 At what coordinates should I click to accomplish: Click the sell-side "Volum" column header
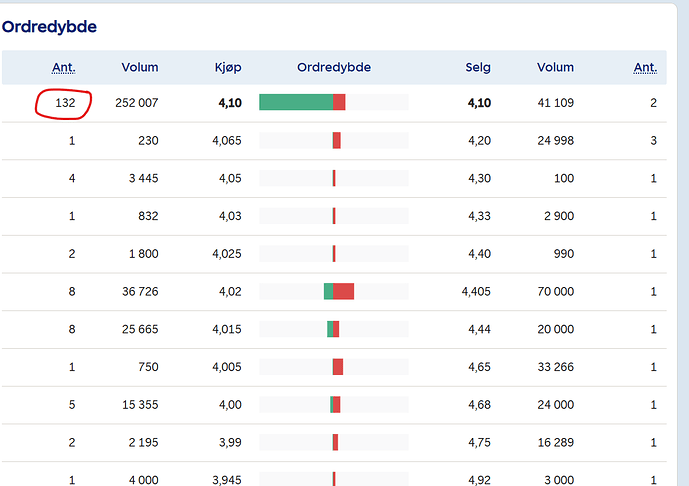point(555,68)
